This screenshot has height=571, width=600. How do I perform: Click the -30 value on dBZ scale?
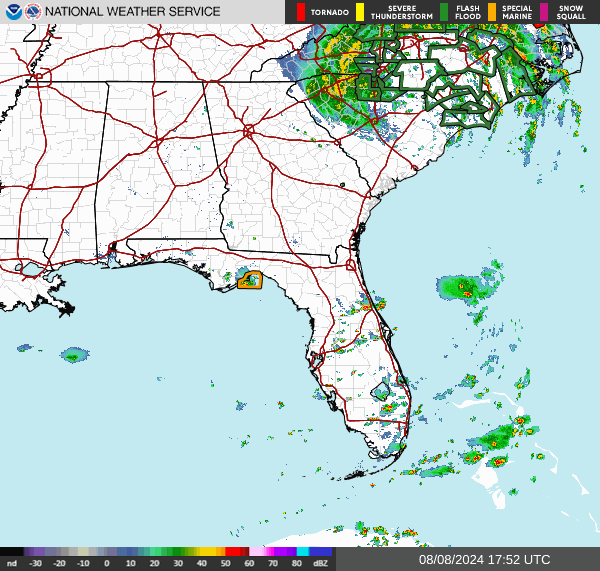[x=35, y=563]
